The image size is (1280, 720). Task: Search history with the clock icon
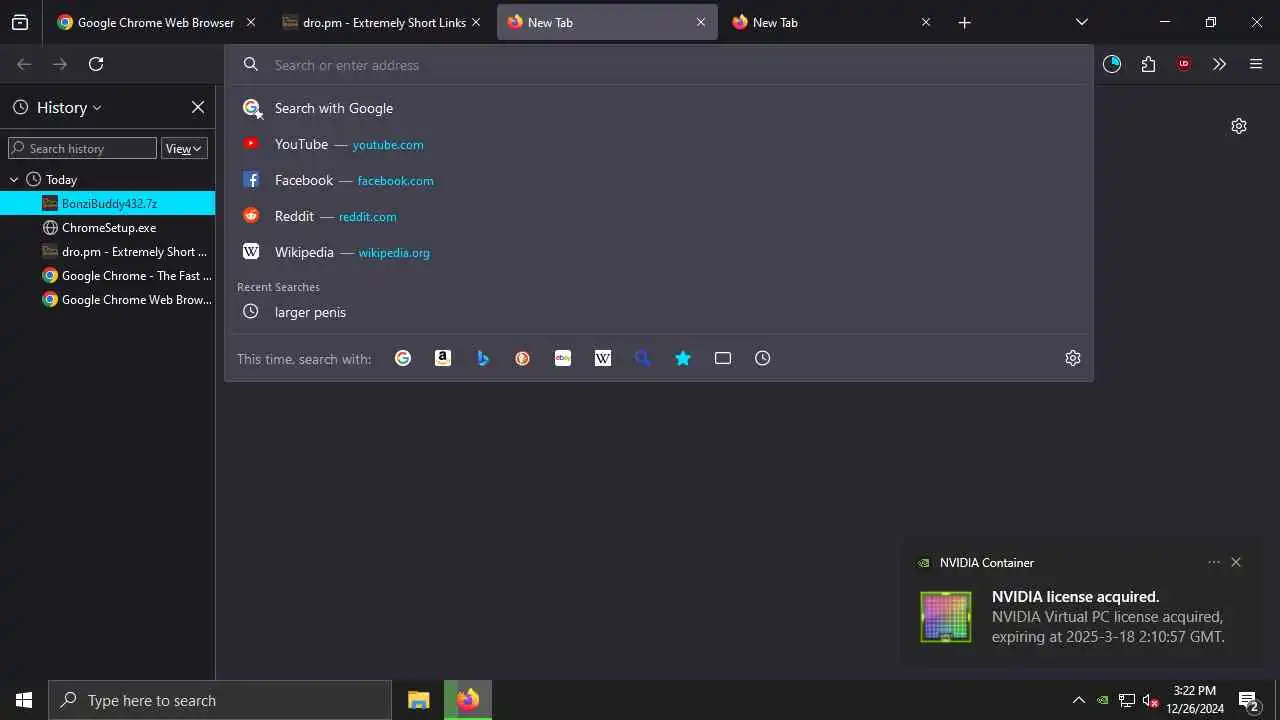[763, 358]
